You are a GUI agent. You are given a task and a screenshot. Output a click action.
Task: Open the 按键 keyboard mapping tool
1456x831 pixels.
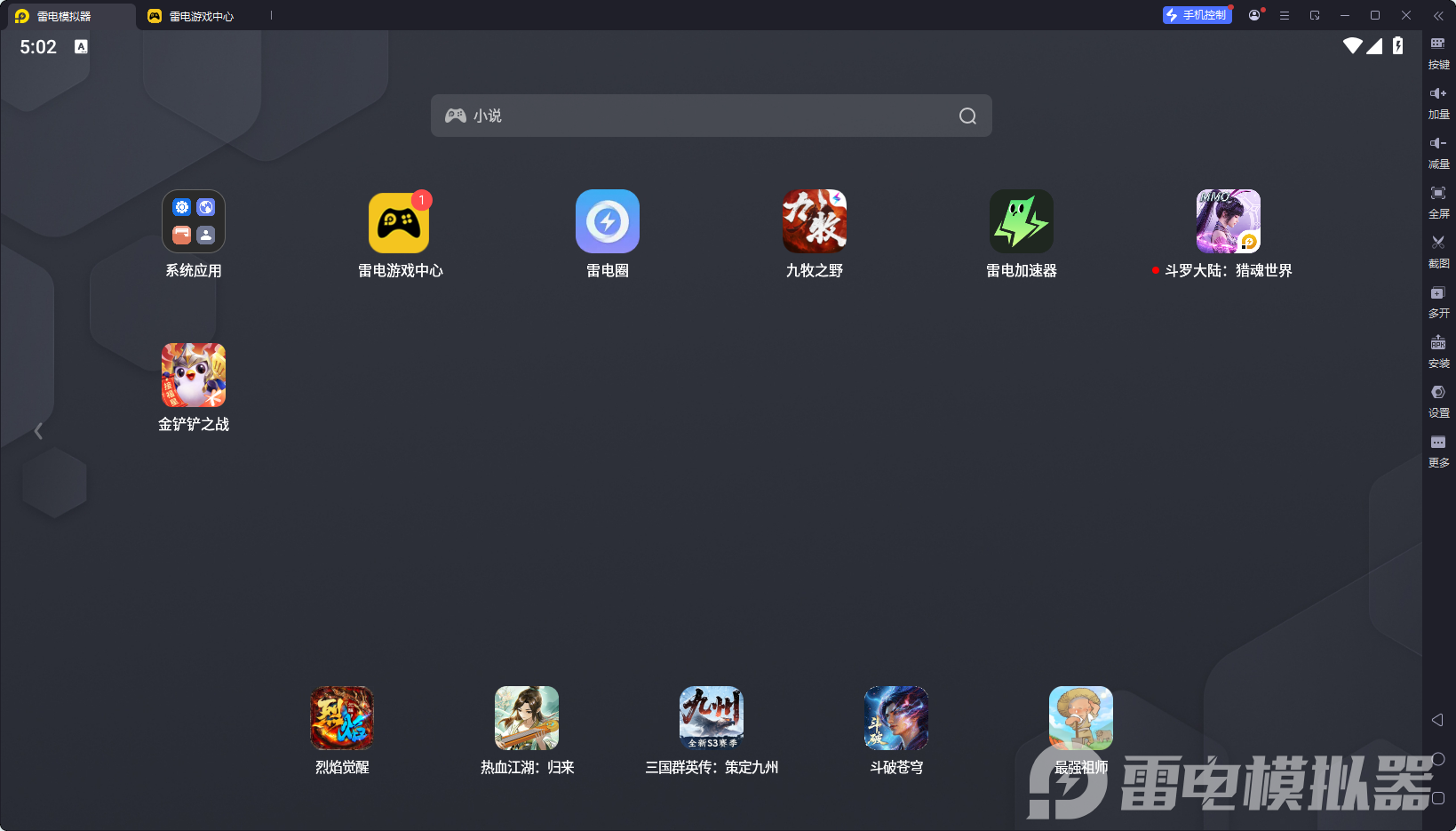(1438, 52)
